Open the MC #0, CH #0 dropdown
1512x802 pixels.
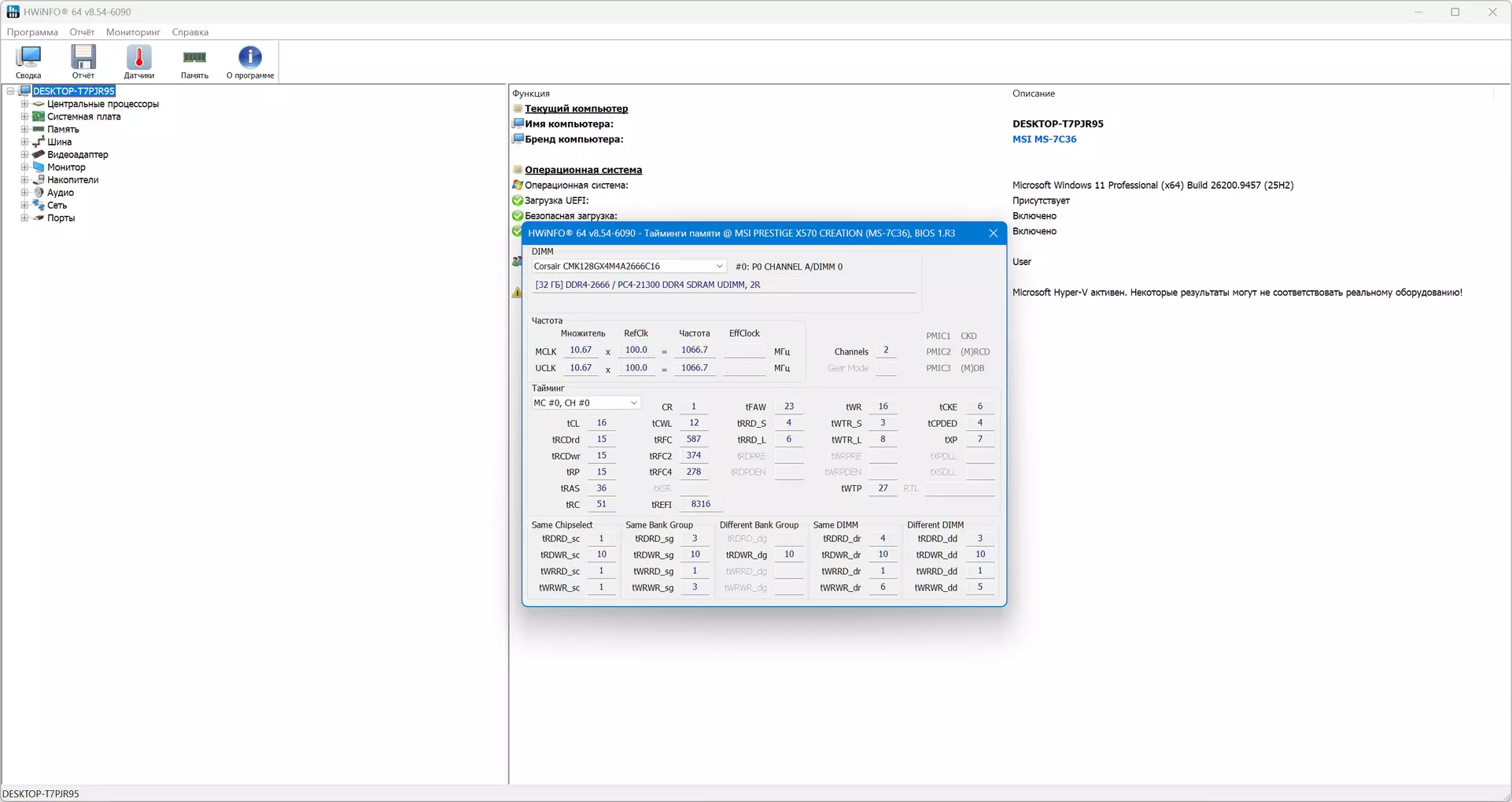click(586, 403)
